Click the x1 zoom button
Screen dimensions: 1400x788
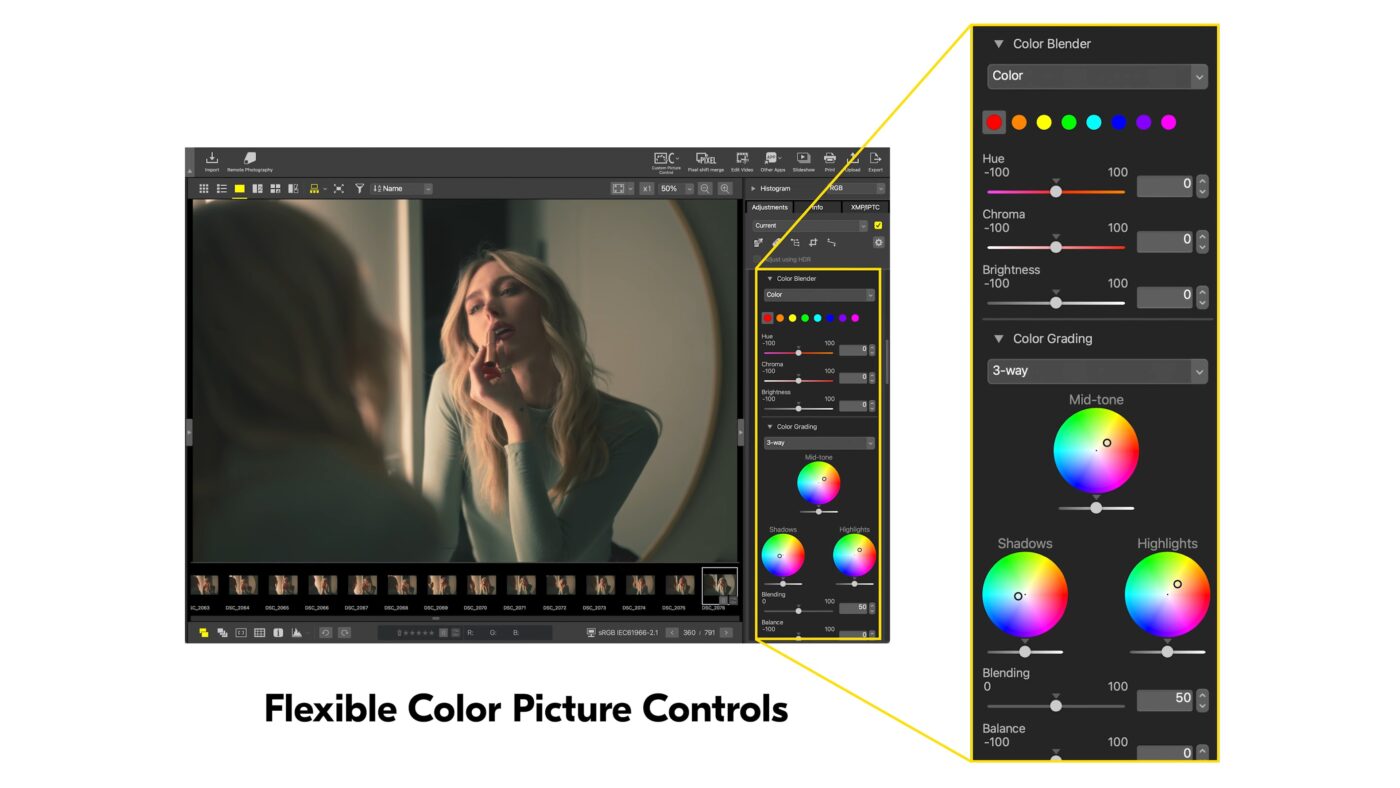pos(647,189)
